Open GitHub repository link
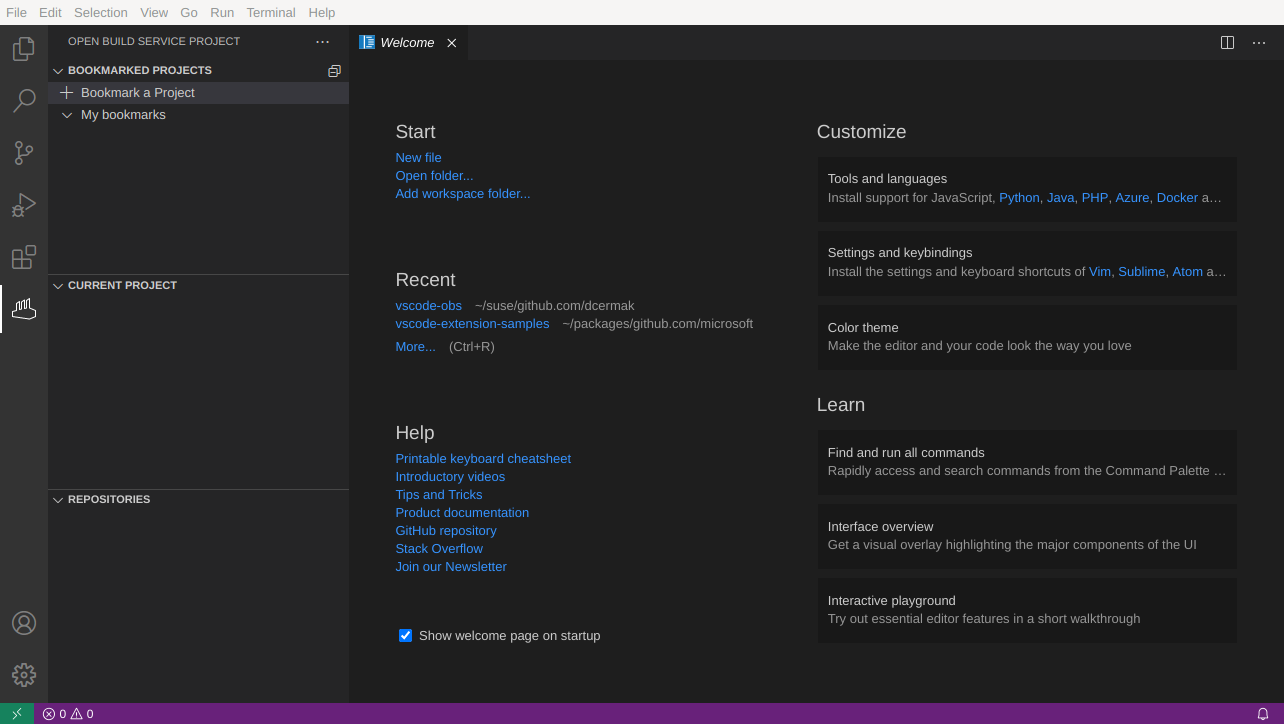1284x724 pixels. (446, 531)
